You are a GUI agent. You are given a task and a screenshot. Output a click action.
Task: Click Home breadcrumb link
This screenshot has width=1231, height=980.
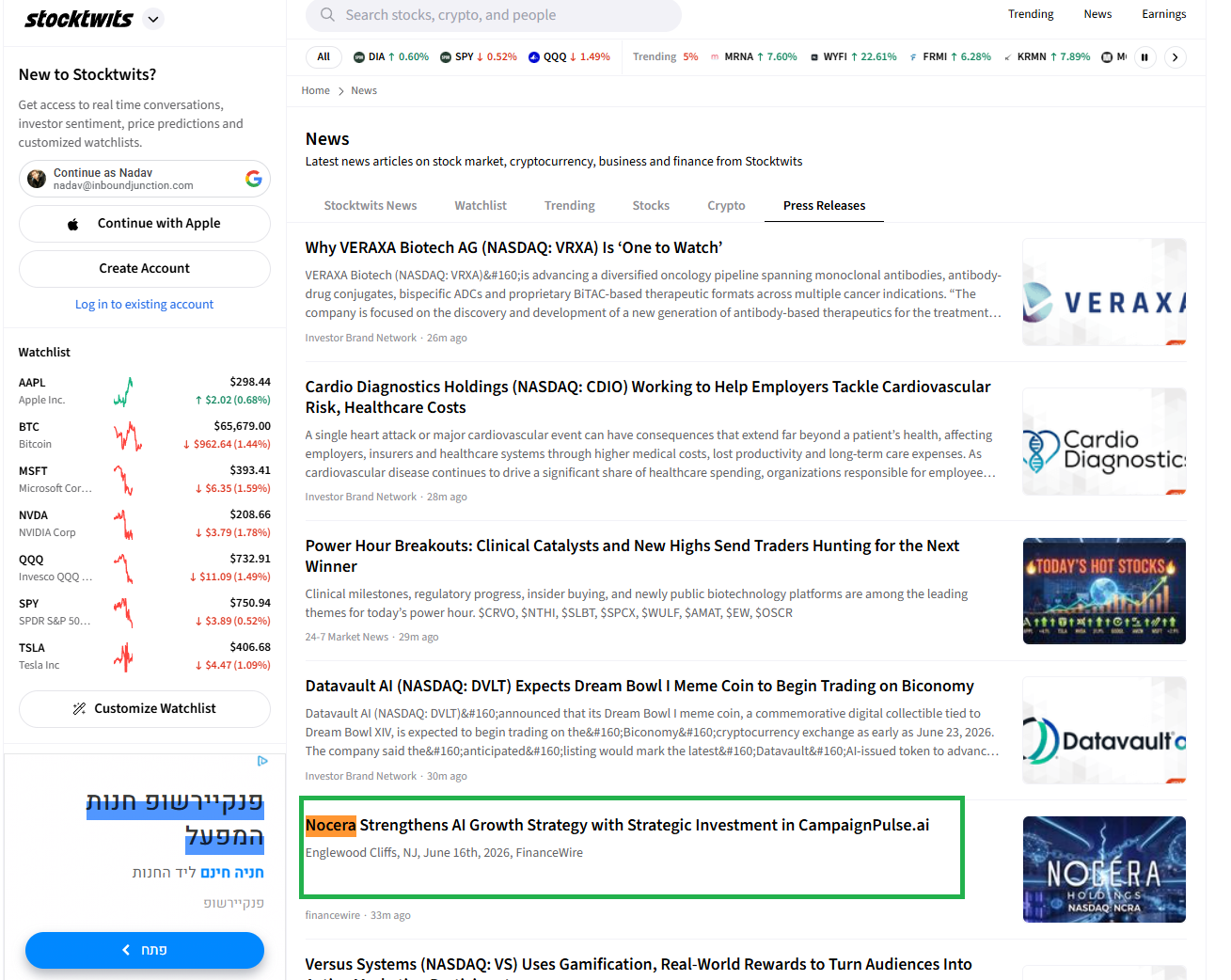(315, 91)
